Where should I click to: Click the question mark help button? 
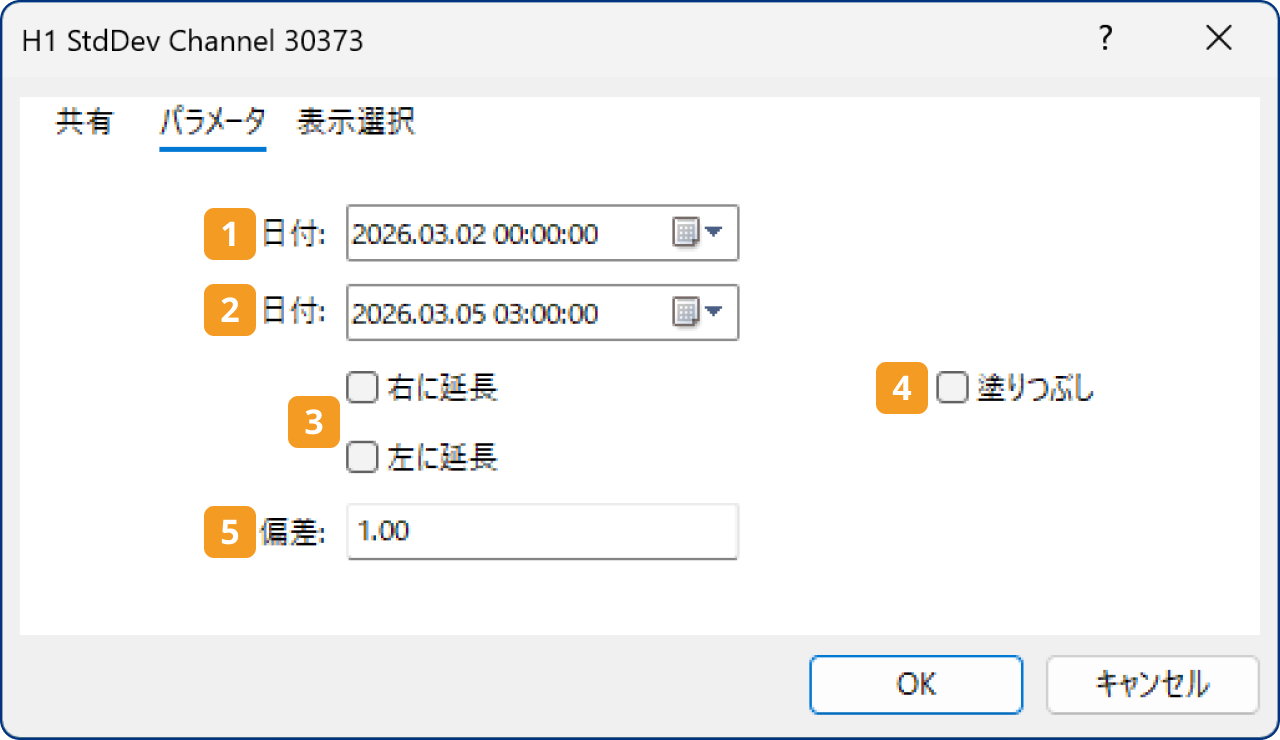point(1105,40)
